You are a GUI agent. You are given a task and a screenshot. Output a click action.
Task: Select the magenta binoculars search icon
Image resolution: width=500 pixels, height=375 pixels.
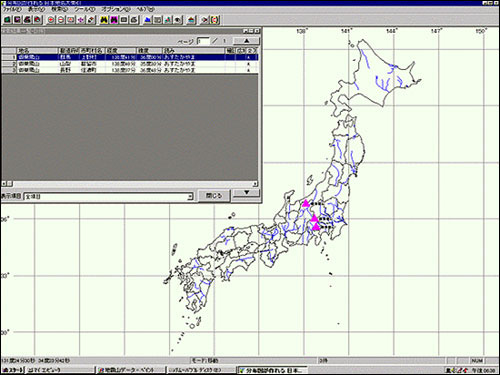[x=114, y=20]
